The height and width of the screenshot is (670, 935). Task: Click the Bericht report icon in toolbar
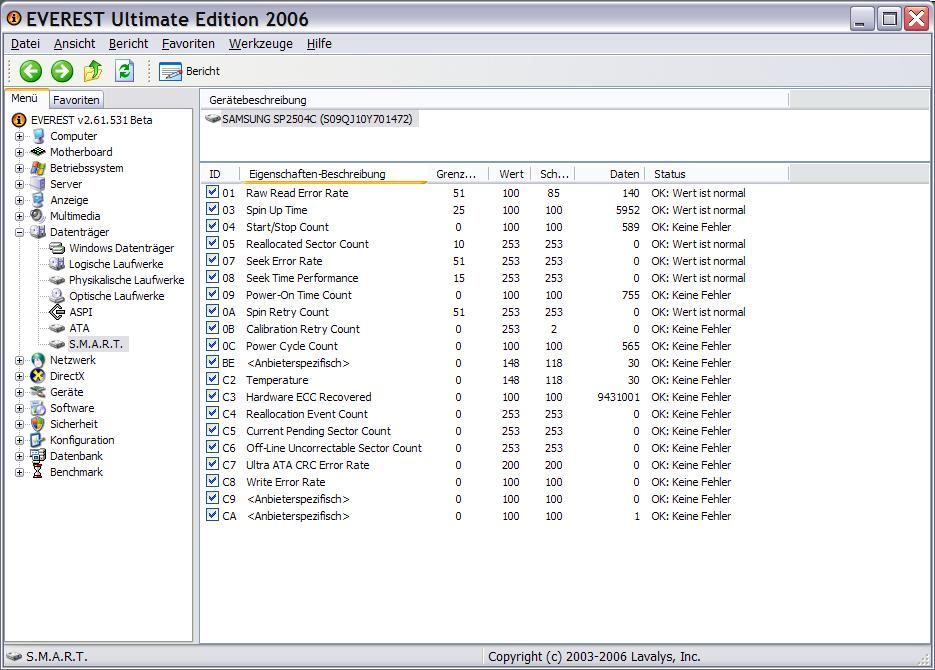tap(170, 72)
